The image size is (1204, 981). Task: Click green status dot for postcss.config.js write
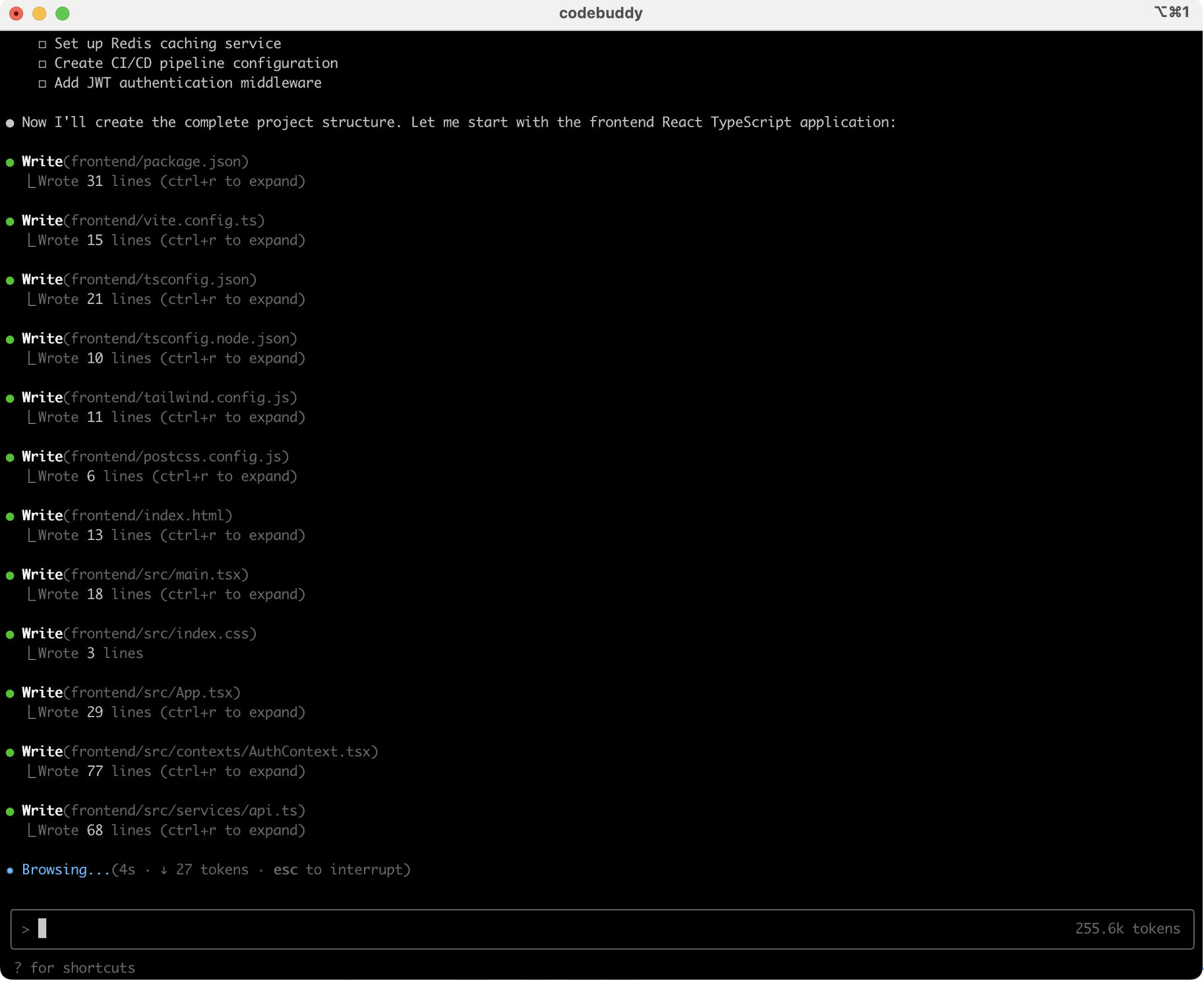10,458
